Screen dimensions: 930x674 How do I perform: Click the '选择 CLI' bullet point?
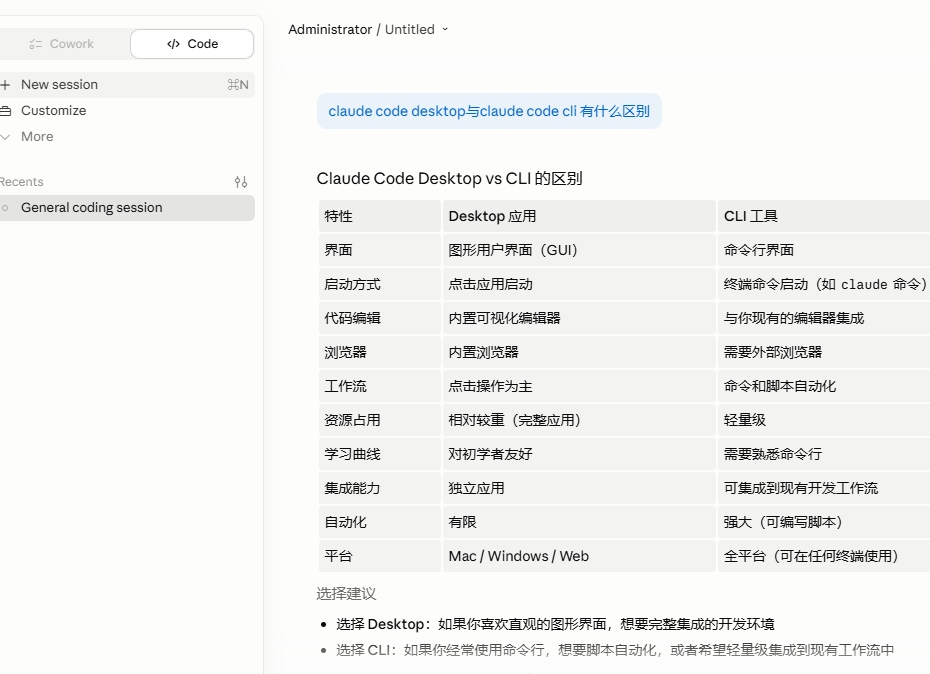pos(615,650)
